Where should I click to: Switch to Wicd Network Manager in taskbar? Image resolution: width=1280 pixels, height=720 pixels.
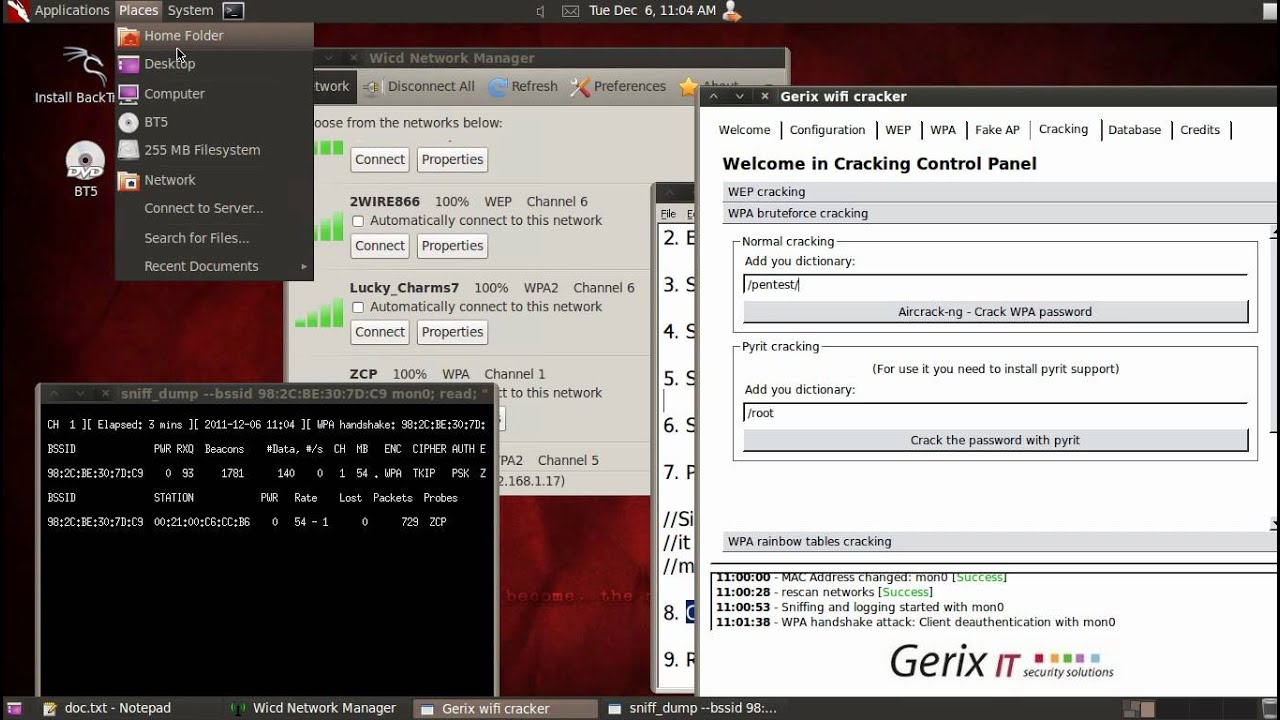point(313,708)
